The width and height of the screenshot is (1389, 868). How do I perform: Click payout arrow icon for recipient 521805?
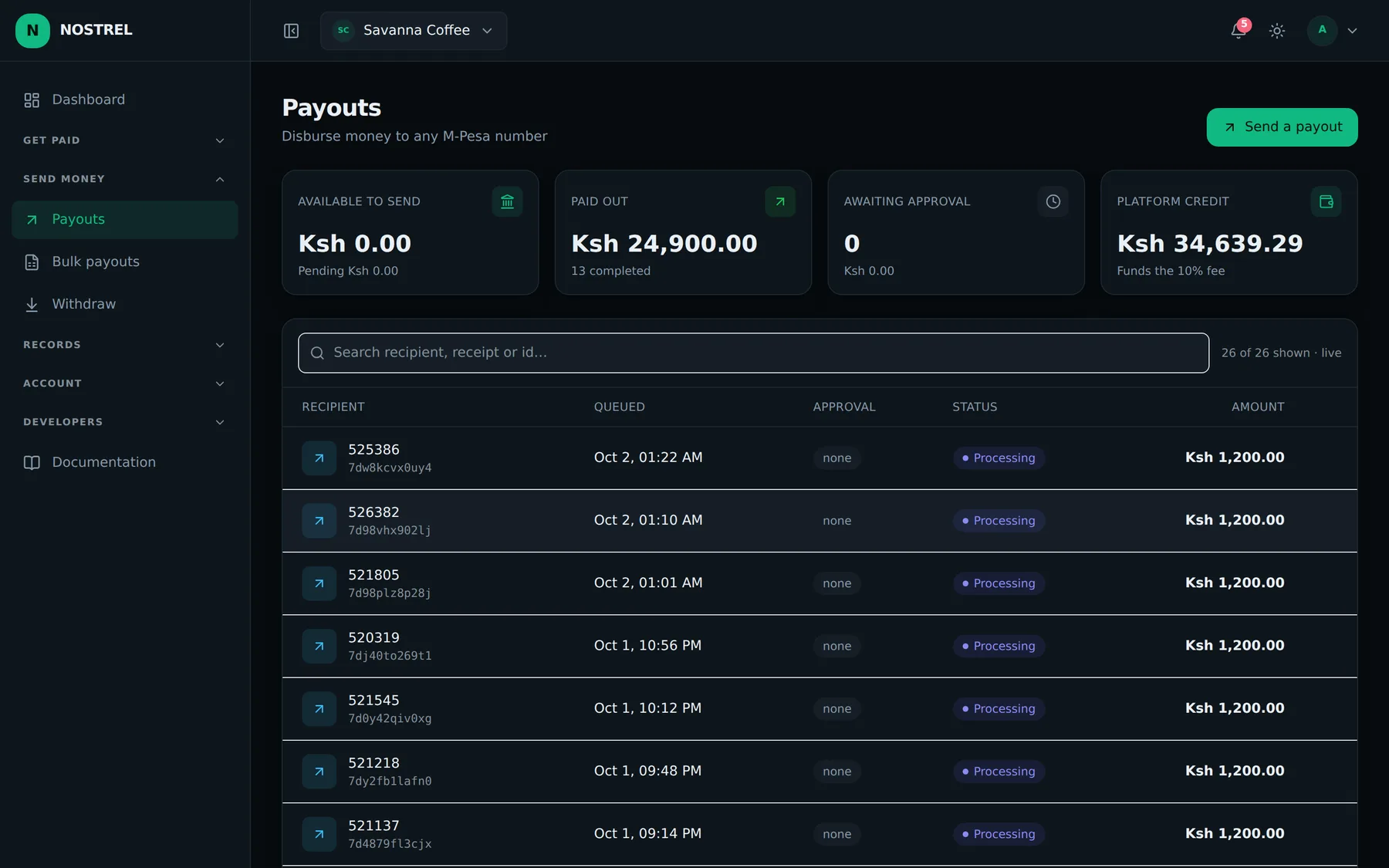(x=319, y=583)
